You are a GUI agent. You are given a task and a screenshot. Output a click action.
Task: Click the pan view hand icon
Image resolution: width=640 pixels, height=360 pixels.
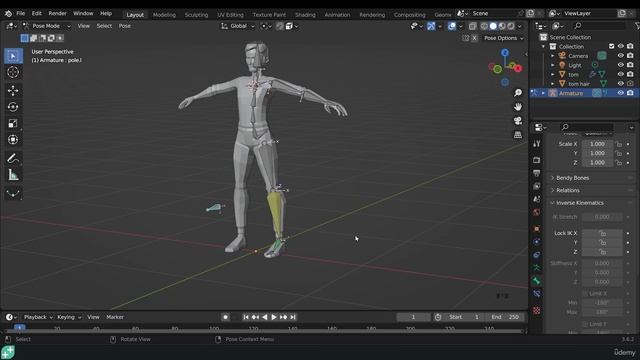518,107
